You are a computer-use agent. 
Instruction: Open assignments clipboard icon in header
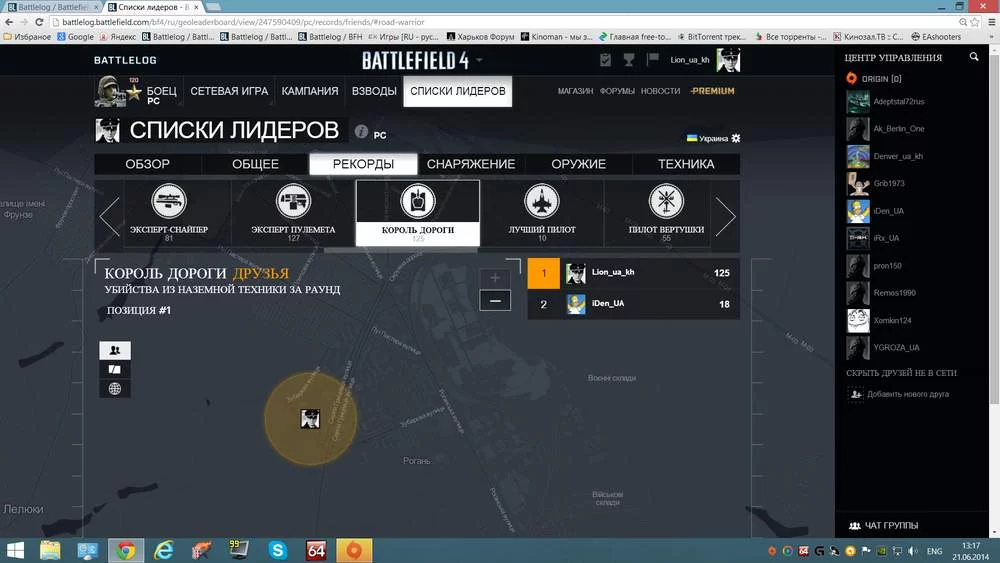pos(605,60)
